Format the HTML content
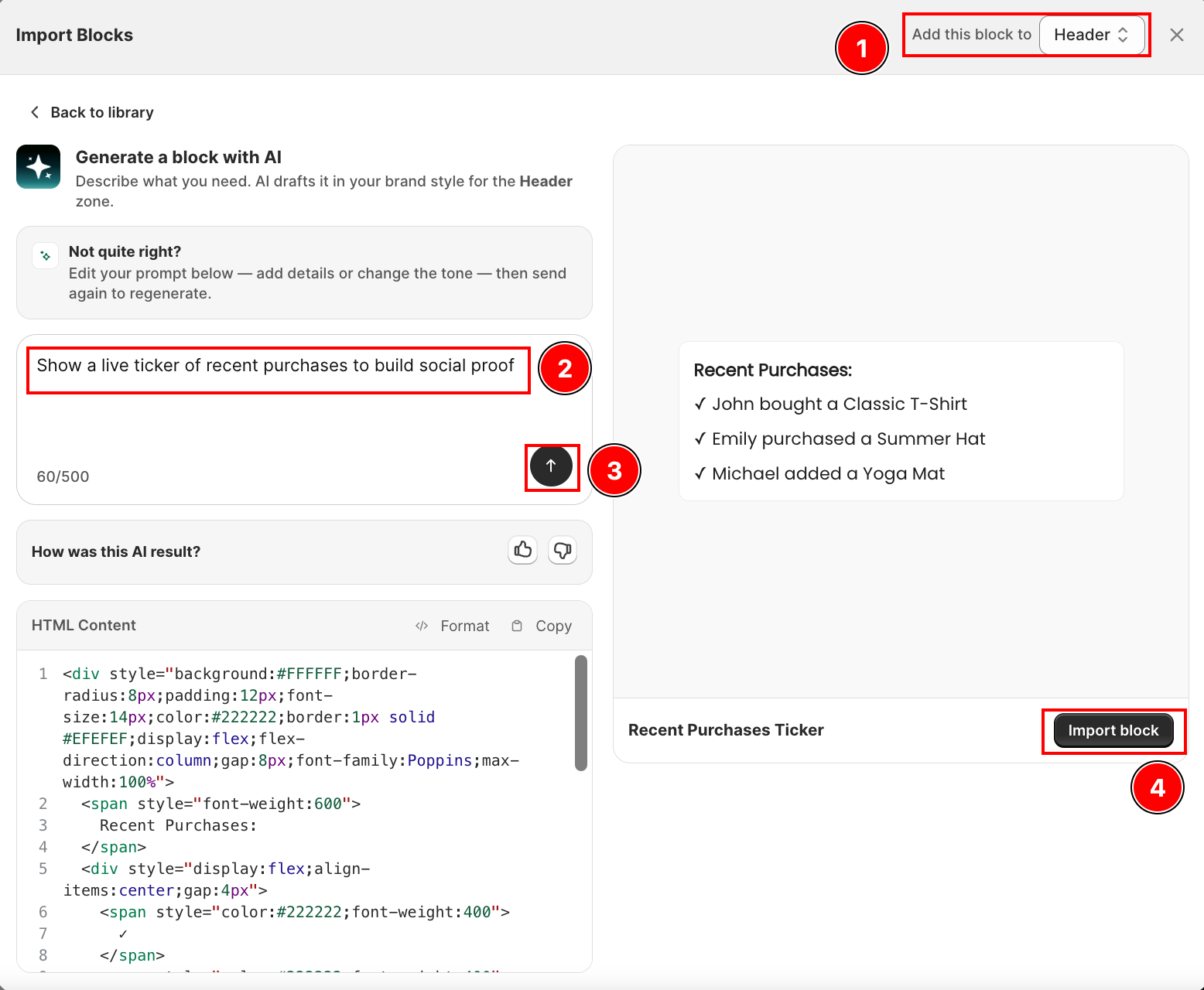Image resolution: width=1204 pixels, height=990 pixels. 453,626
